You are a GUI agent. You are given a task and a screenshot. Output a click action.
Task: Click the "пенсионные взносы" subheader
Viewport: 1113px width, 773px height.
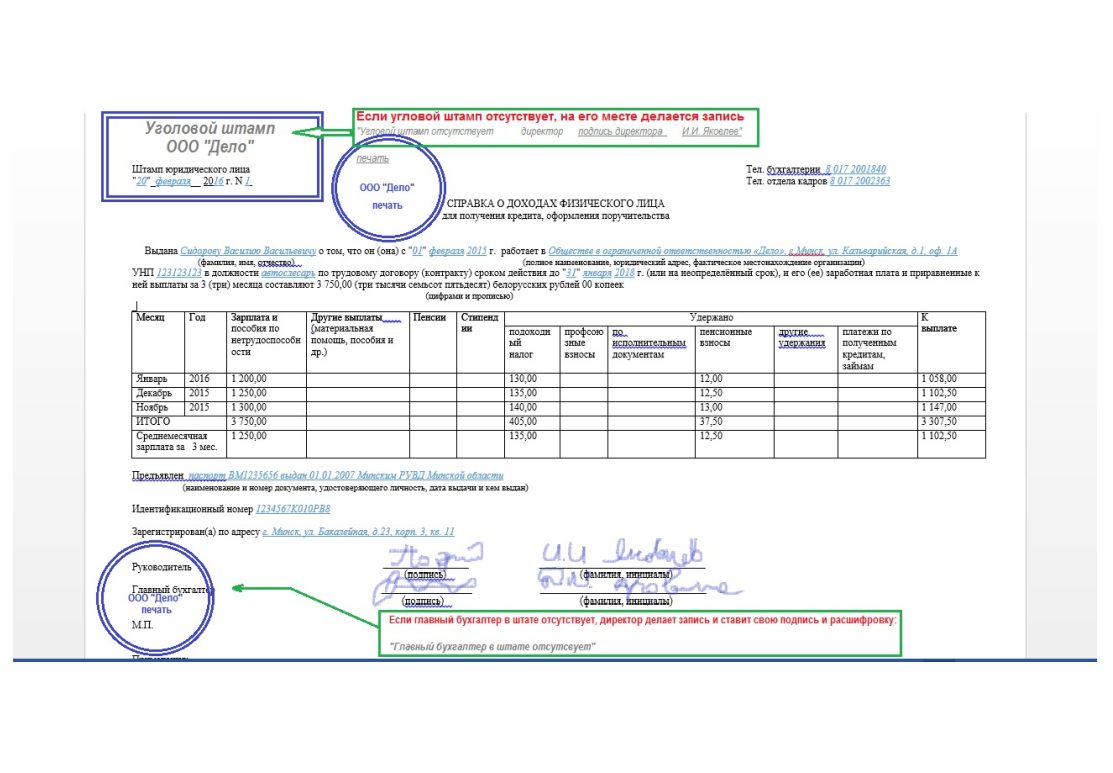click(x=725, y=337)
